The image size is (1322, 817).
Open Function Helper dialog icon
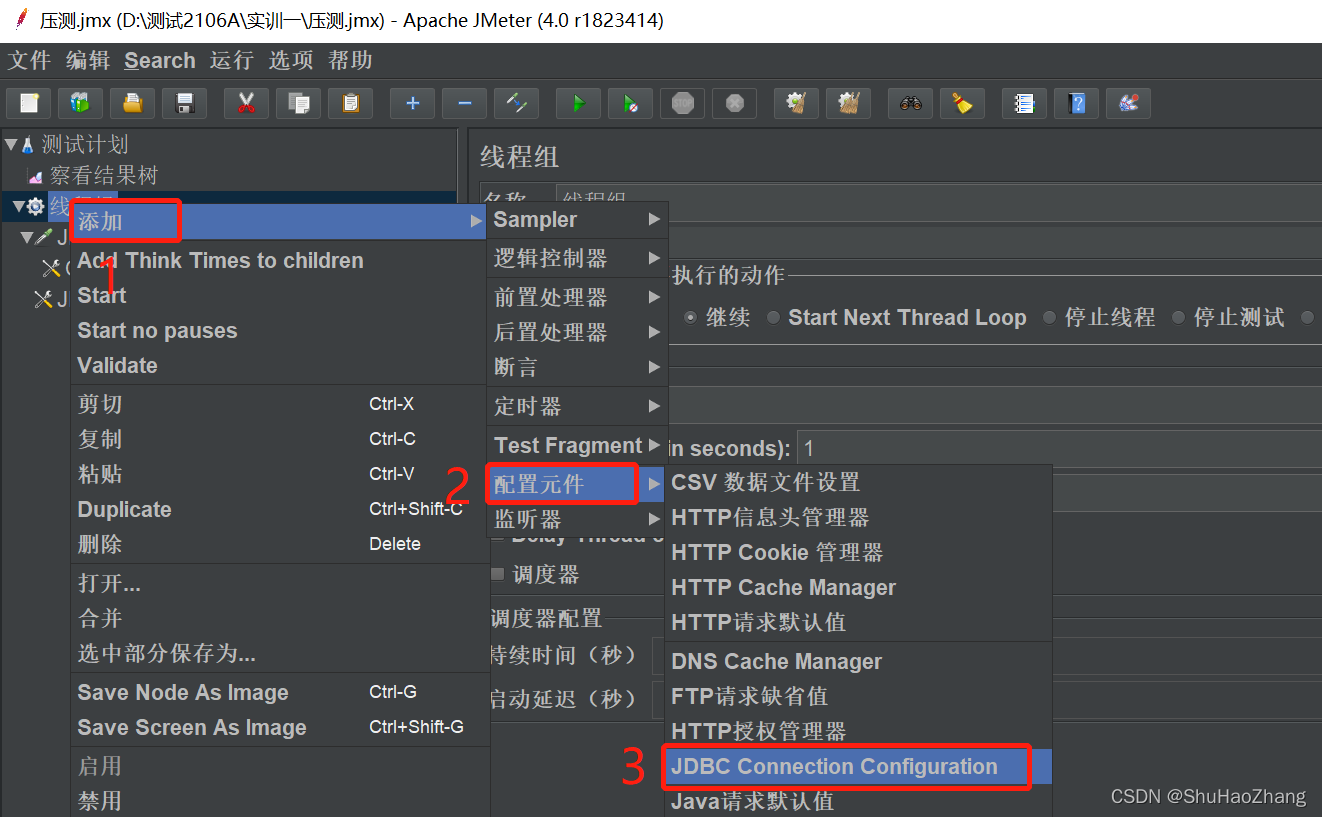point(1024,103)
